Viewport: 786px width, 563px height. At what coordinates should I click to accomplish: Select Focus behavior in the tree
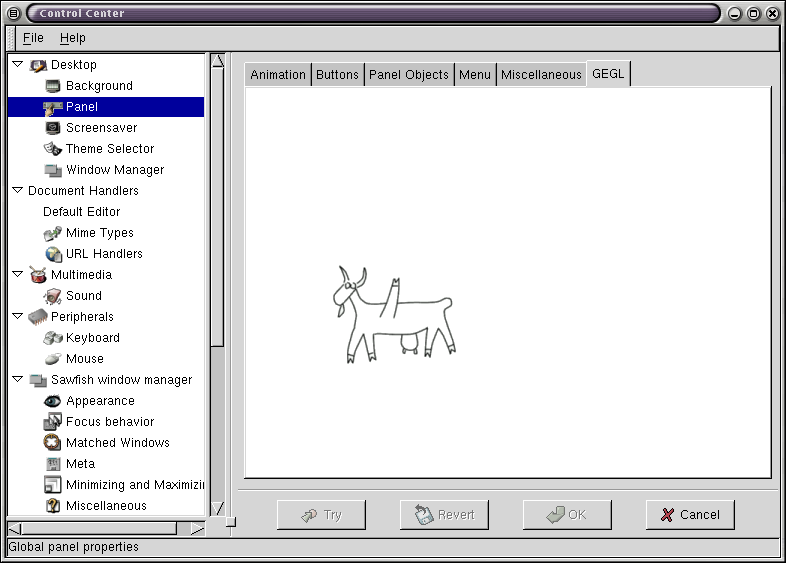coord(110,422)
